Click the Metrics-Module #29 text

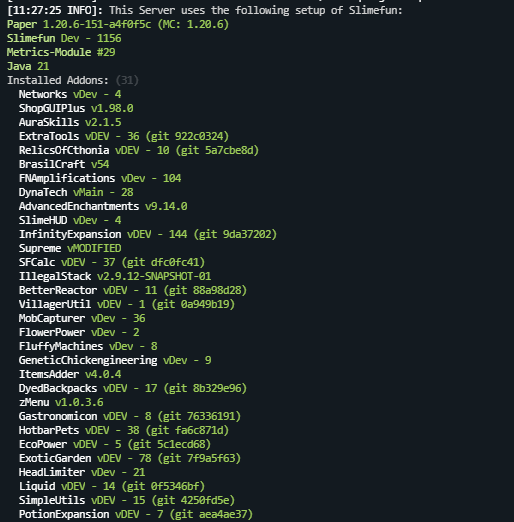pyautogui.click(x=61, y=52)
